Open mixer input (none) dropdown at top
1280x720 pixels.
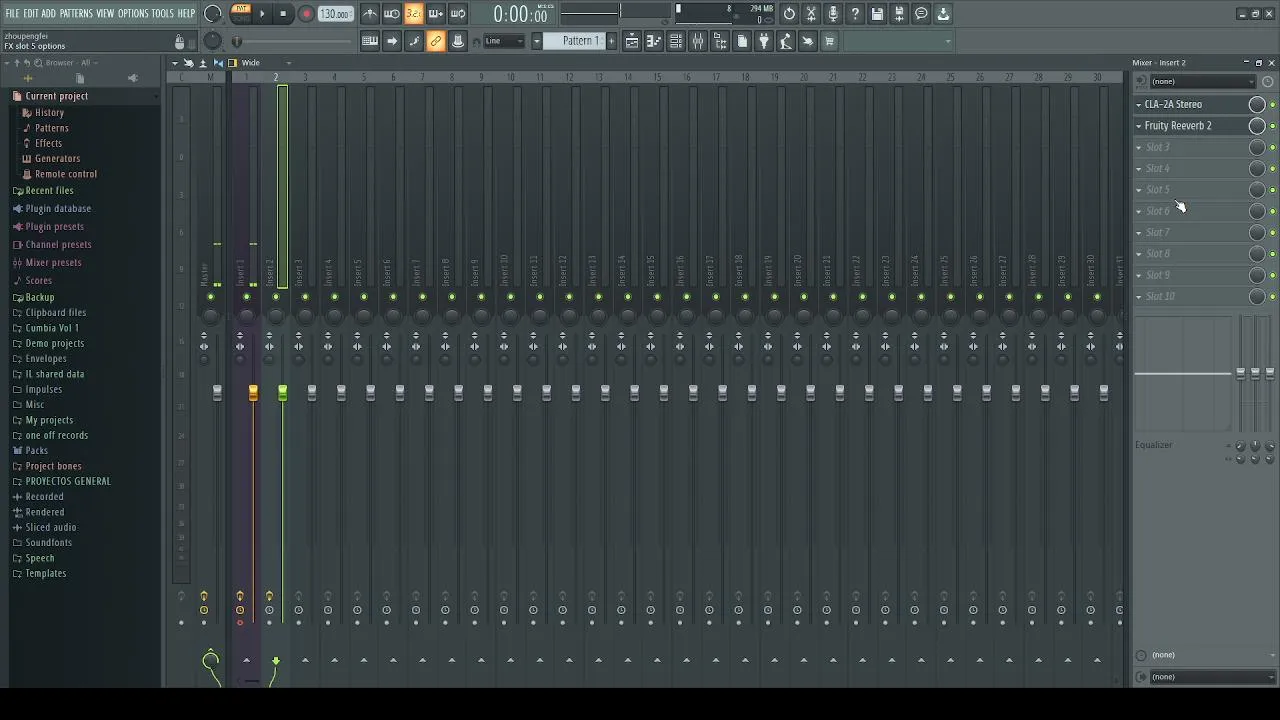coord(1202,81)
